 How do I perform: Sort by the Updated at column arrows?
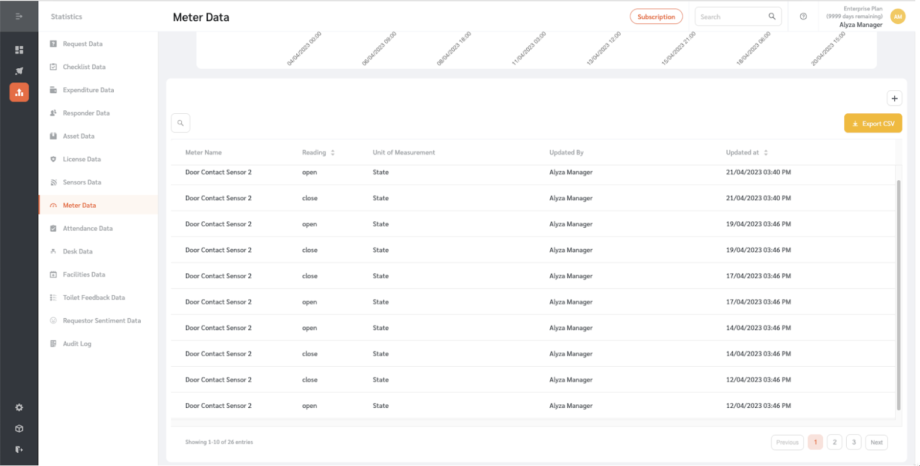point(766,153)
